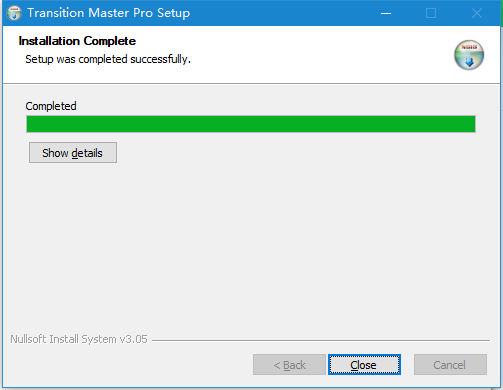Finish setup with the Close button
The image size is (503, 390).
pyautogui.click(x=364, y=365)
